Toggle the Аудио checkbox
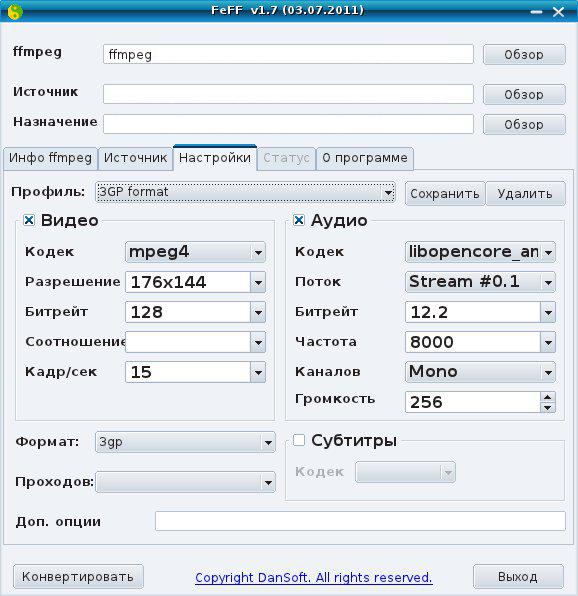The width and height of the screenshot is (578, 596). click(x=299, y=220)
